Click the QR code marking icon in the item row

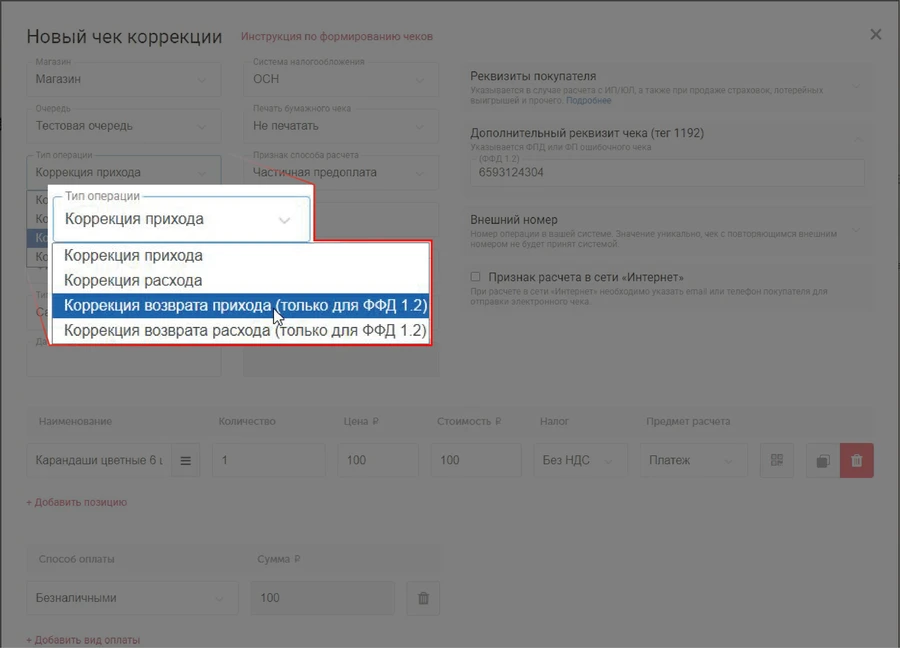[776, 461]
